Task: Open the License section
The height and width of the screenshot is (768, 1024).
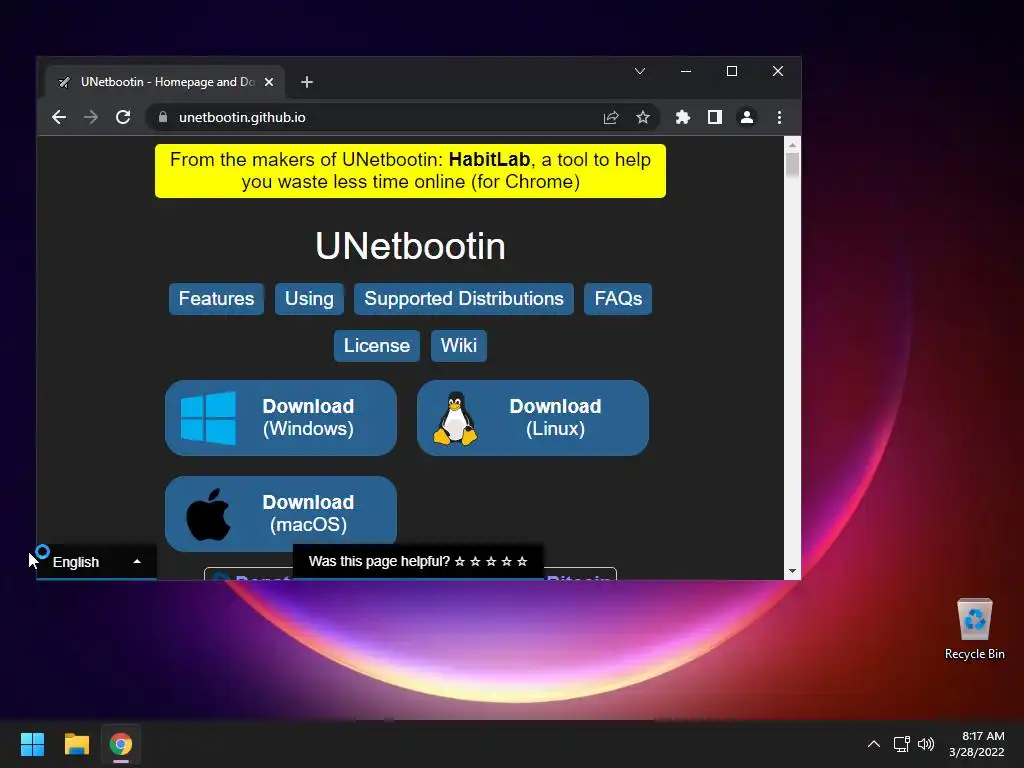Action: tap(377, 345)
